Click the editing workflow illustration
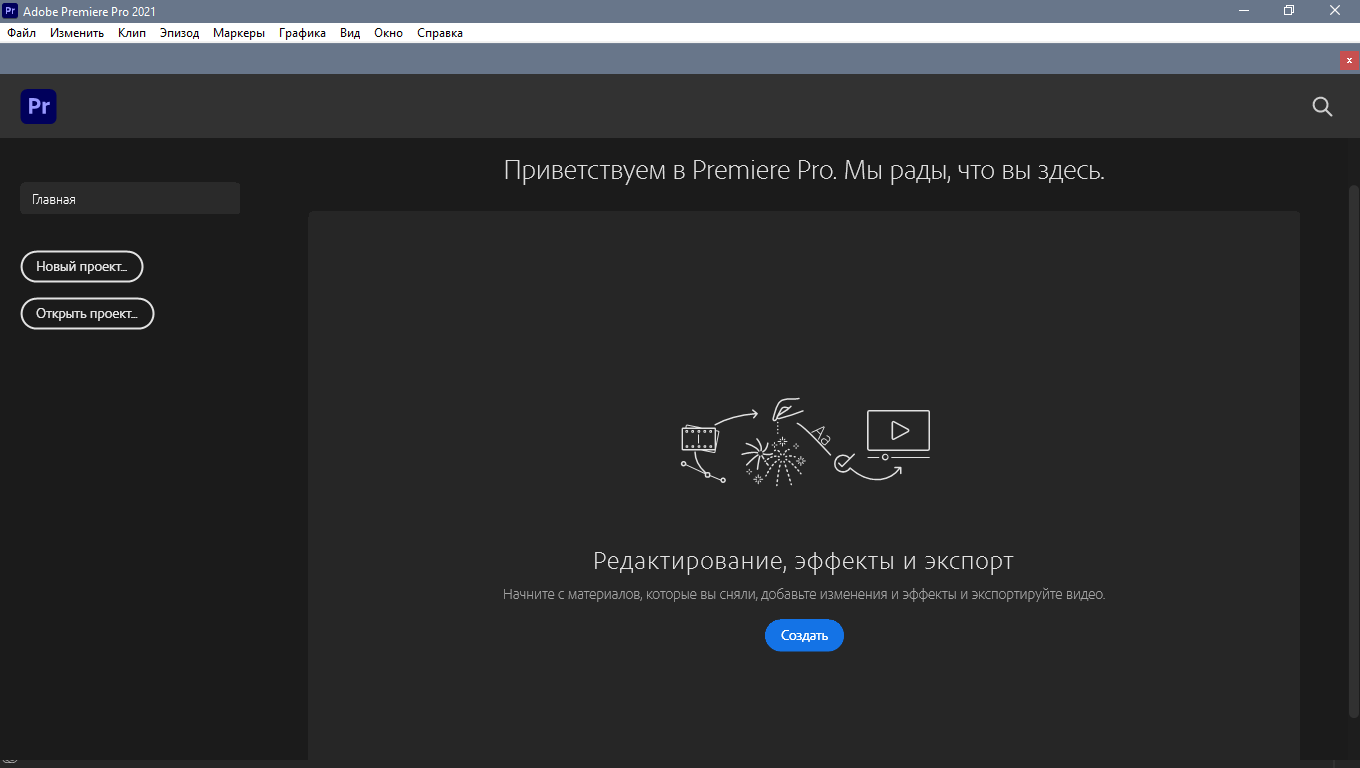The width and height of the screenshot is (1360, 768). tap(805, 443)
